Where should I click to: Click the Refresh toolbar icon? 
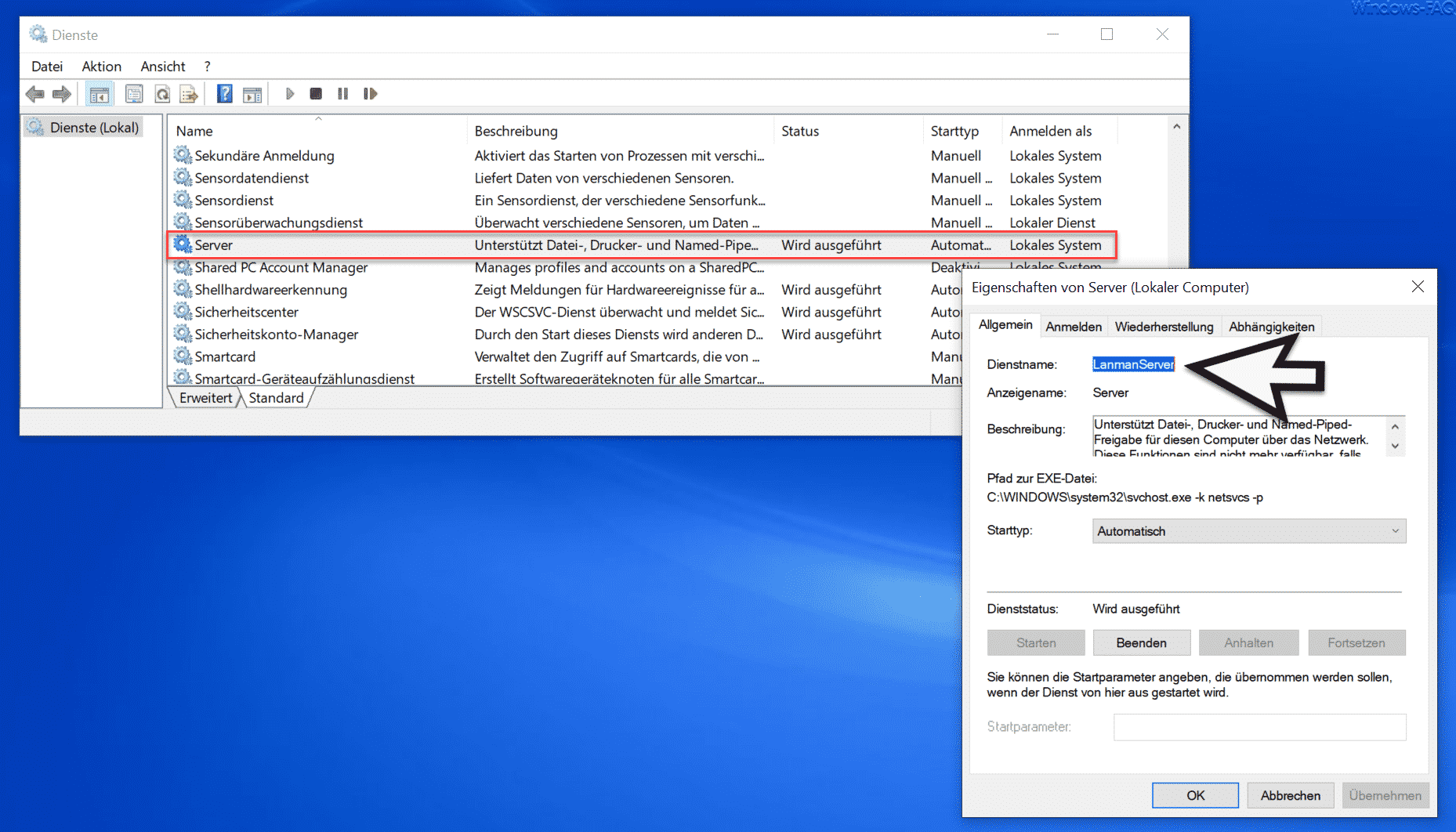point(162,94)
